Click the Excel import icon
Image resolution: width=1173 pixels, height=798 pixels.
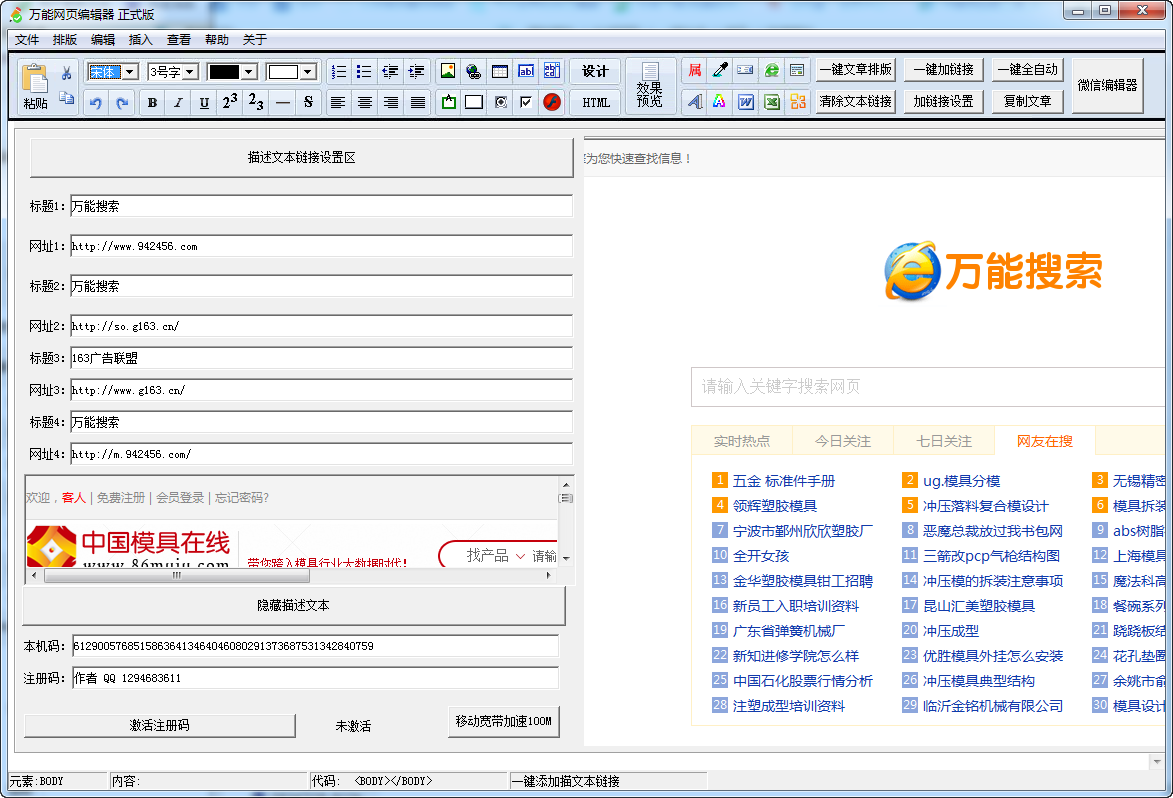coord(771,102)
